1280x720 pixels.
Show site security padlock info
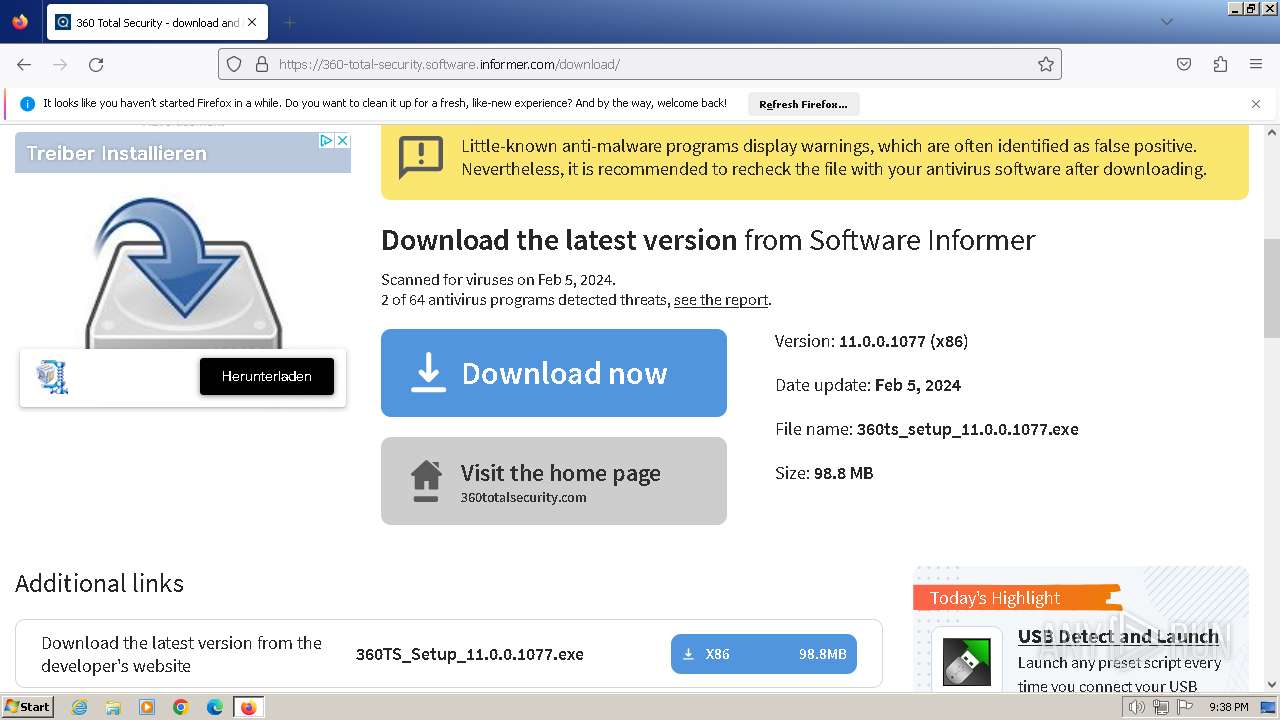[x=262, y=64]
